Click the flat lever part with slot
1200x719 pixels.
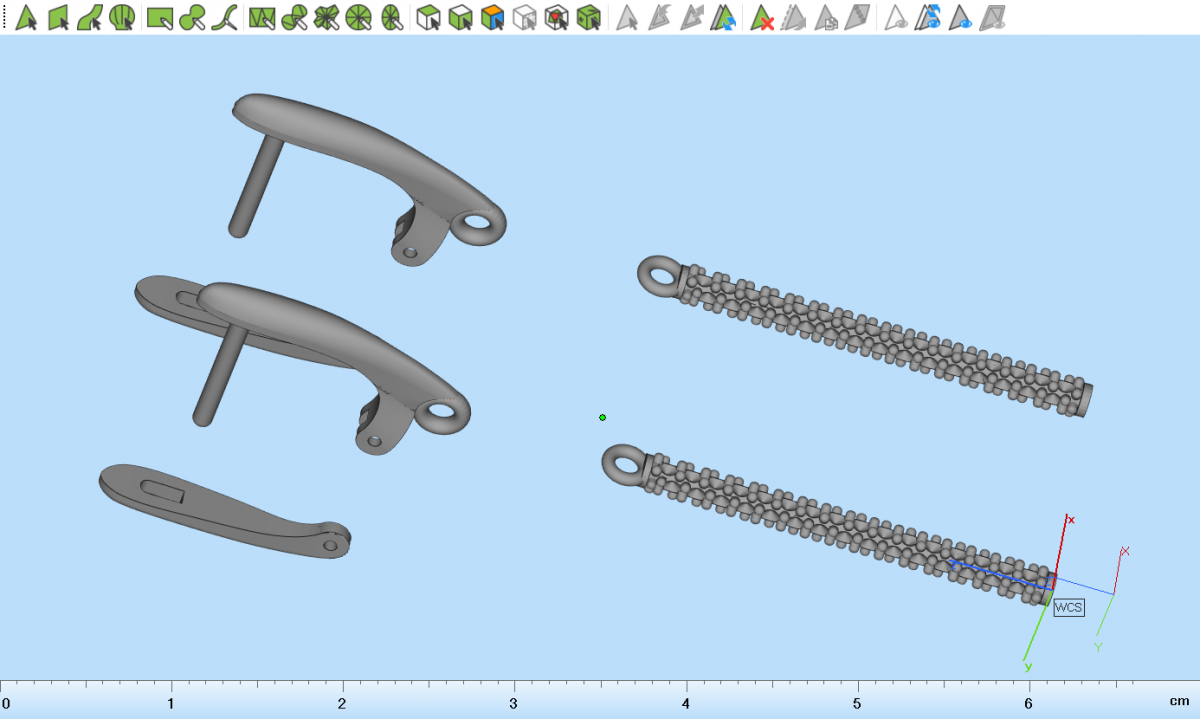220,508
